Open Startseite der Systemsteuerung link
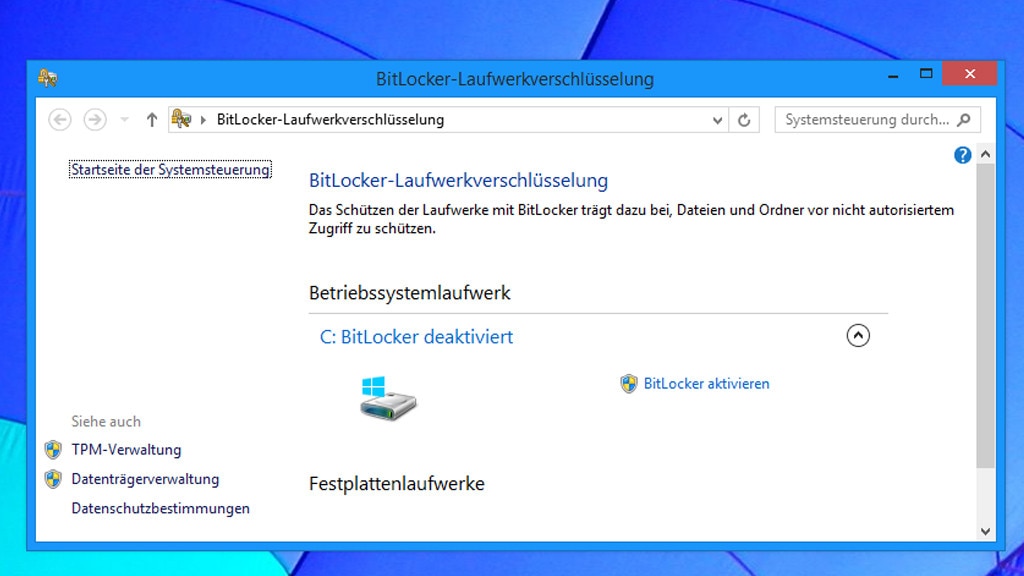1024x576 pixels. point(170,170)
